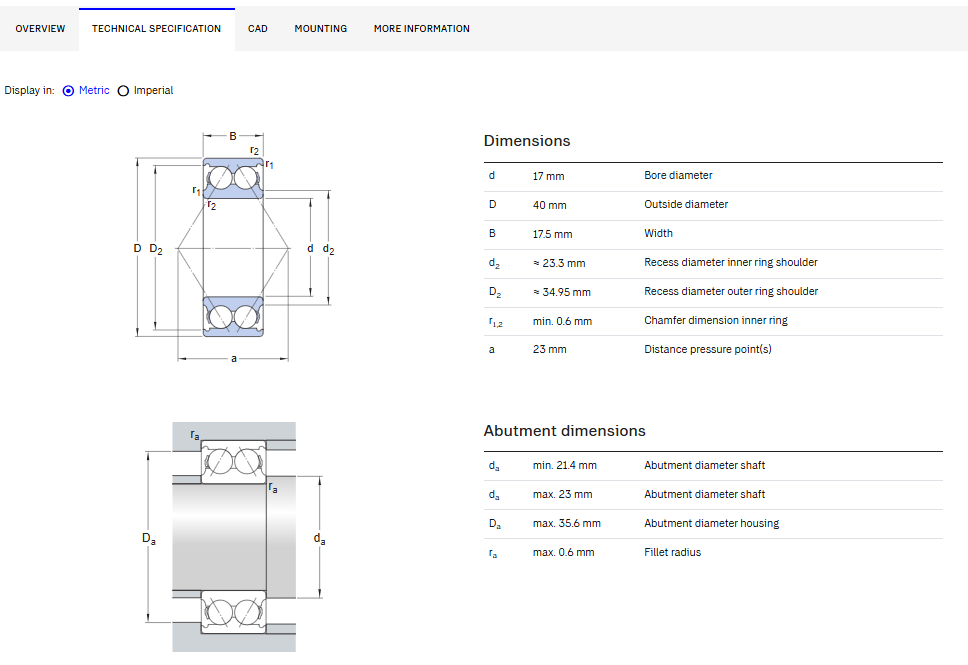
Task: Click the value max. 35.6 mm
Action: pyautogui.click(x=567, y=524)
